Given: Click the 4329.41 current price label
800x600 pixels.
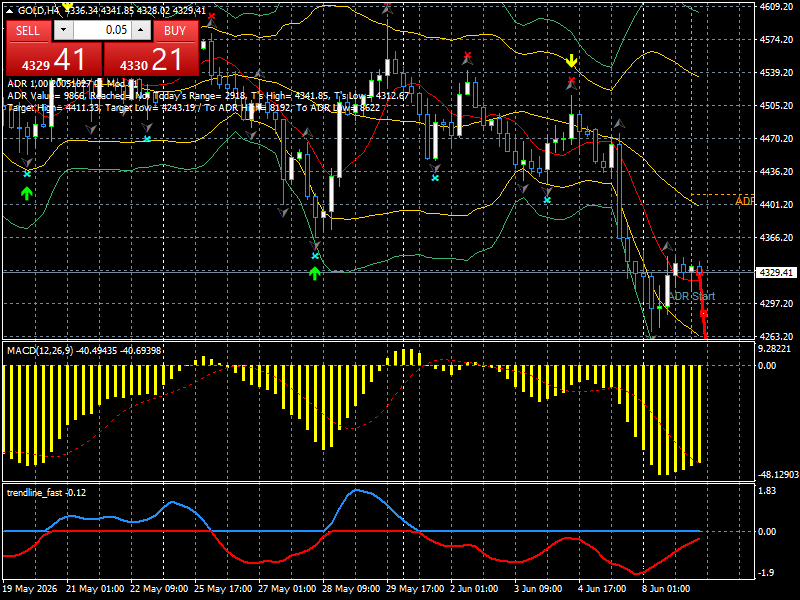Looking at the screenshot, I should coord(776,272).
